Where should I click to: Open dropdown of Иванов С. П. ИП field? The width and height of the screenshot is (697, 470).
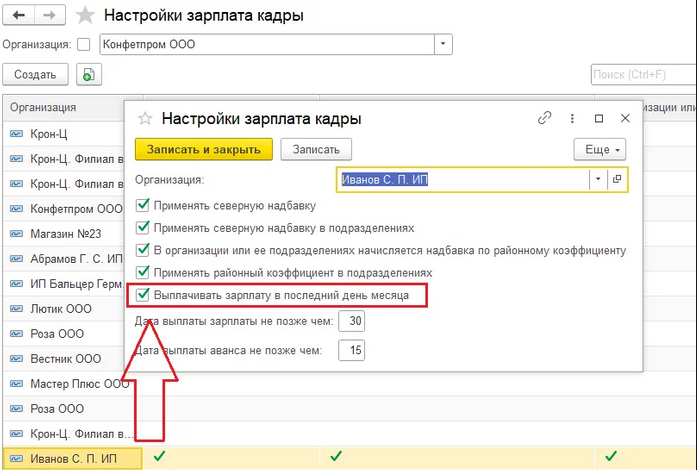pyautogui.click(x=598, y=179)
